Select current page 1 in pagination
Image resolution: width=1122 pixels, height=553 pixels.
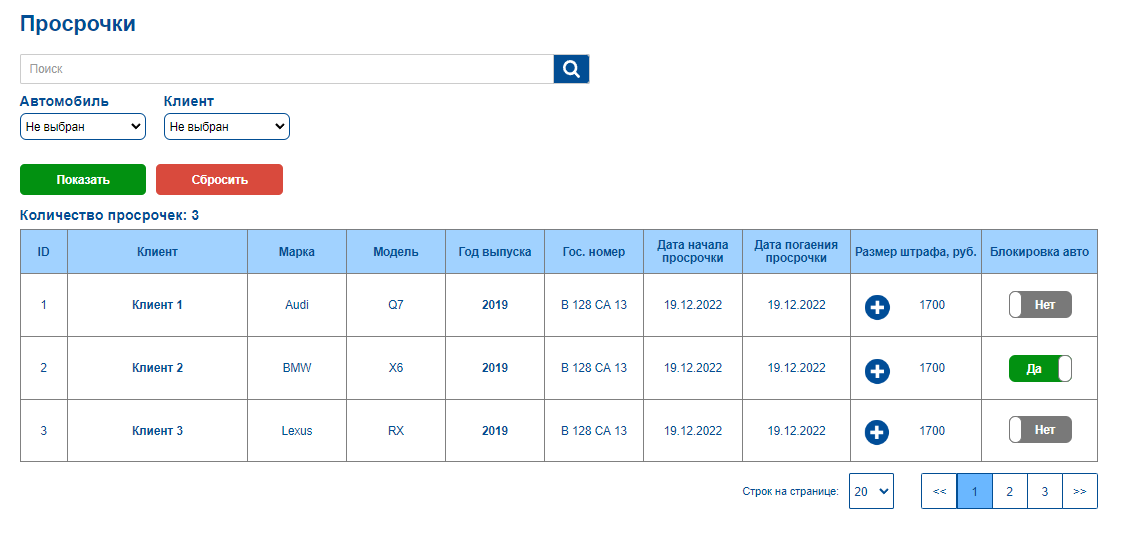click(975, 491)
